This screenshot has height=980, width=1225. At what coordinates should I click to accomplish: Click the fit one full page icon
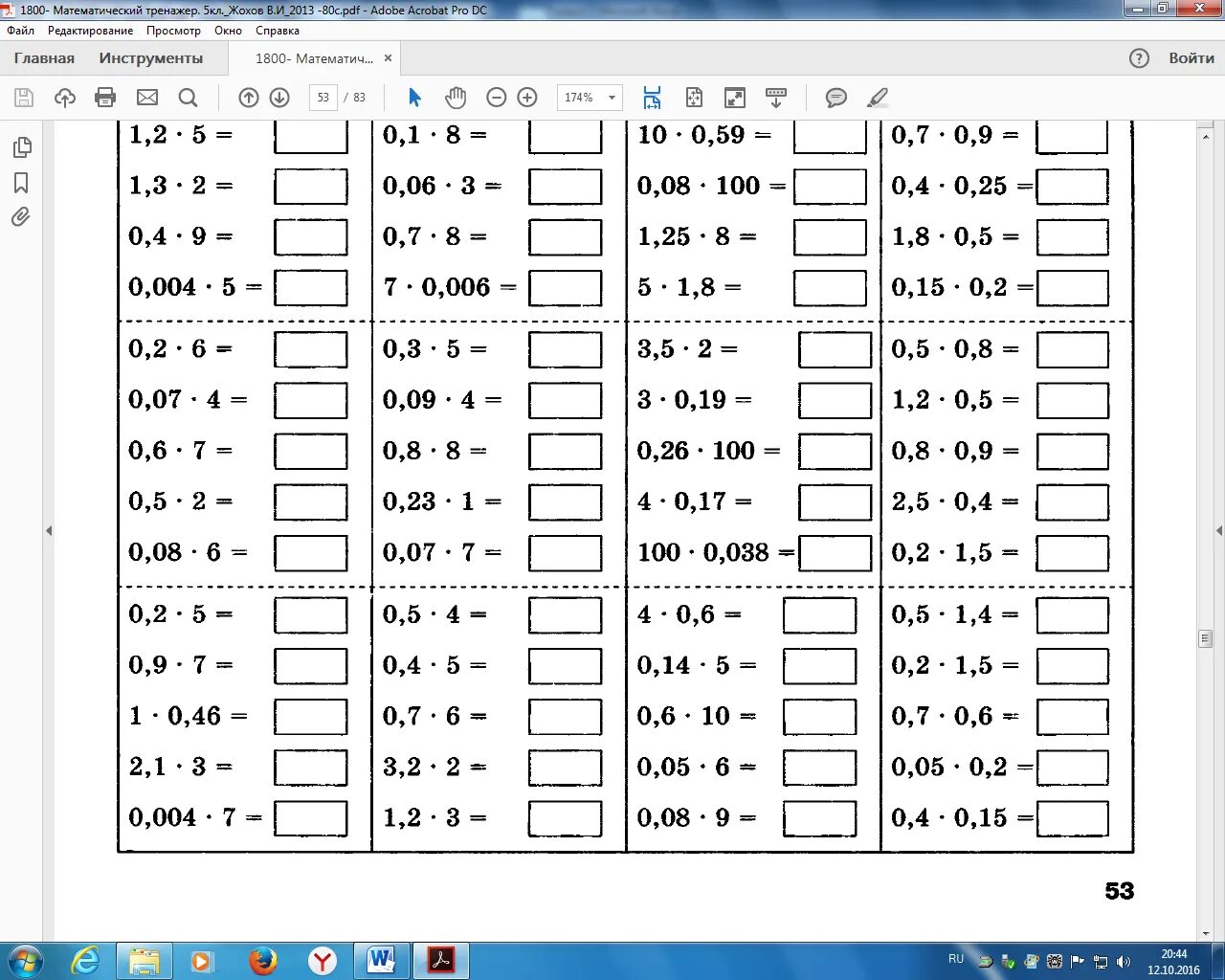pos(694,98)
